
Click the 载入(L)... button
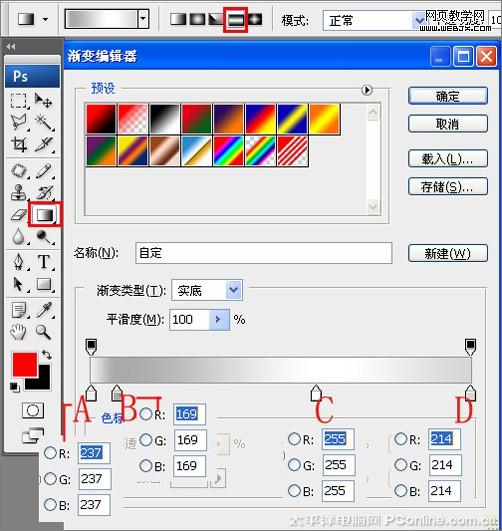coord(448,158)
